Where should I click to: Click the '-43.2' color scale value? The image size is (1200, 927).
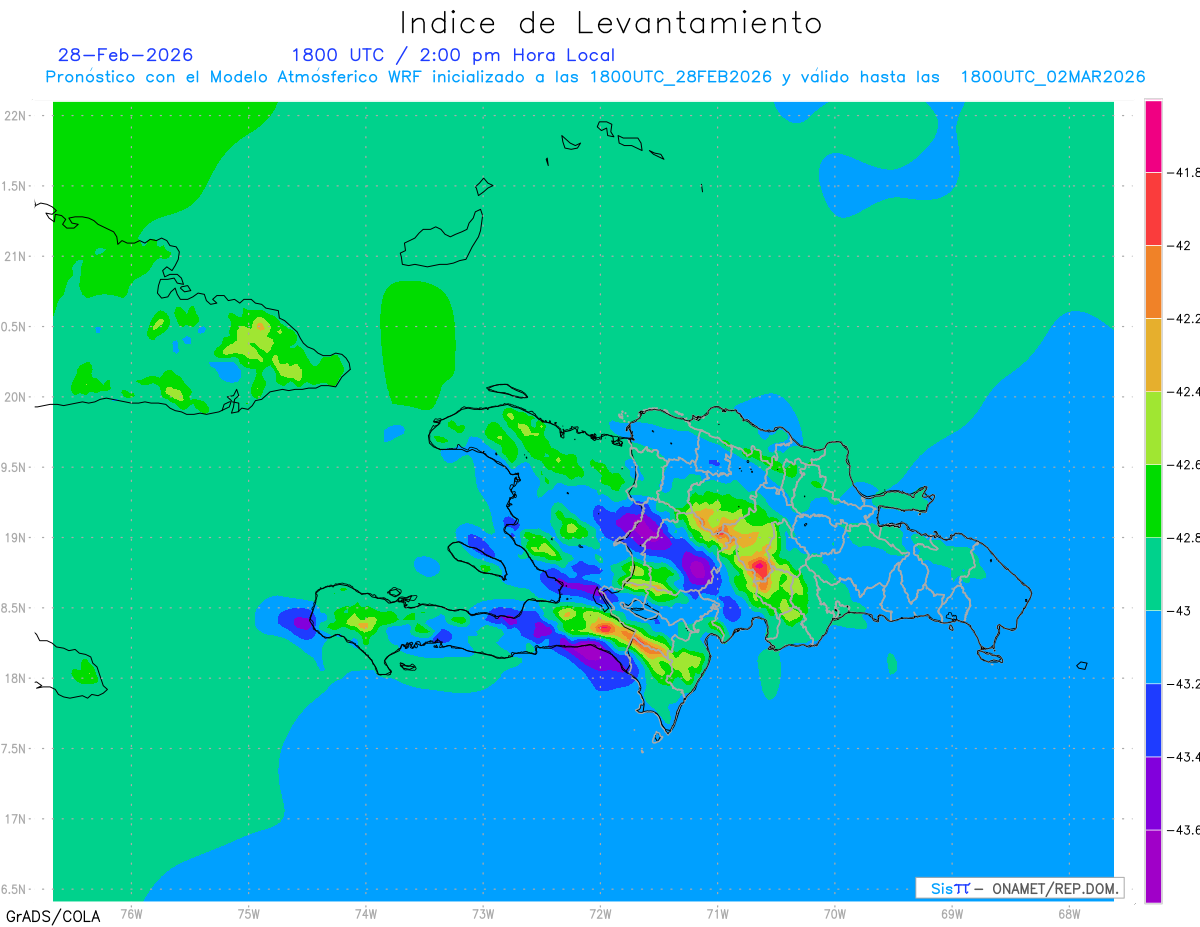point(1185,683)
